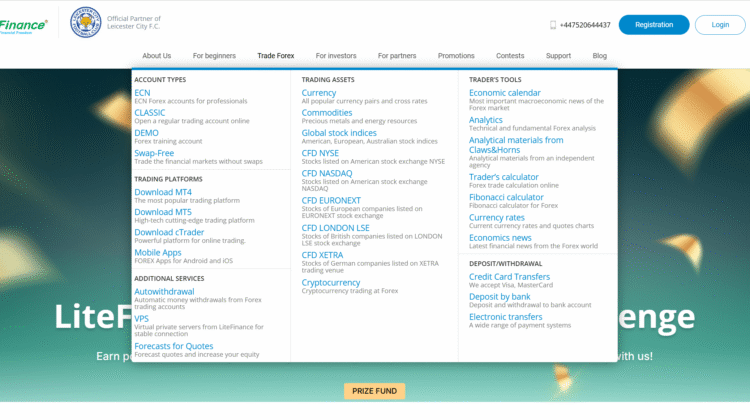750x420 pixels.
Task: Click the Leicester City F.C. crest logo
Action: coord(85,23)
